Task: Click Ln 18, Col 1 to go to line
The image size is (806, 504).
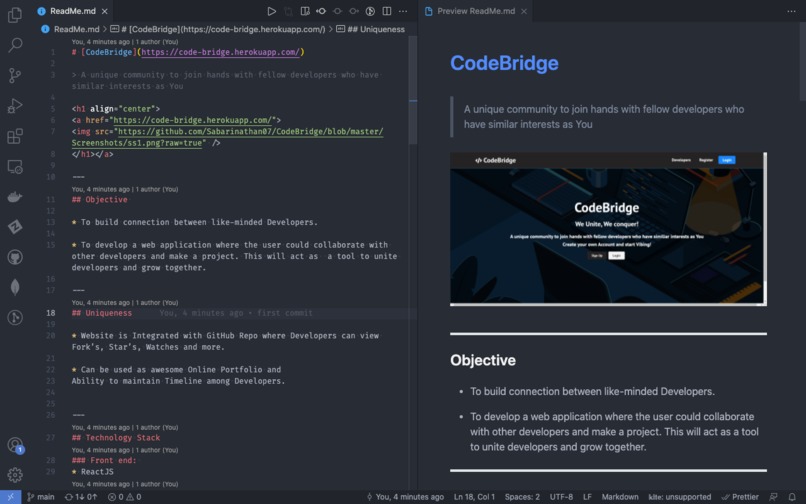Action: 474,497
